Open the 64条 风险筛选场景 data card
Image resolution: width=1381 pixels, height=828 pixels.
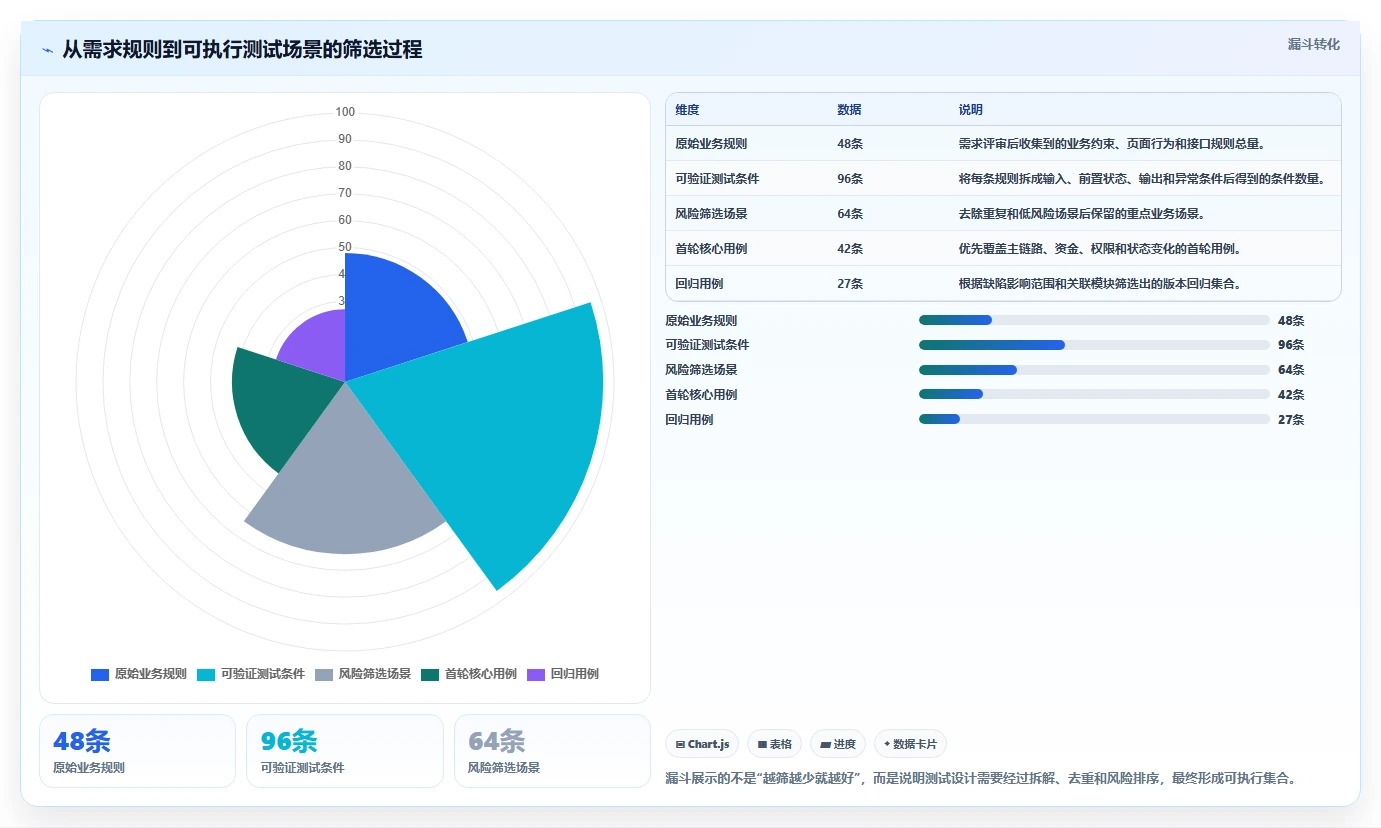click(552, 751)
